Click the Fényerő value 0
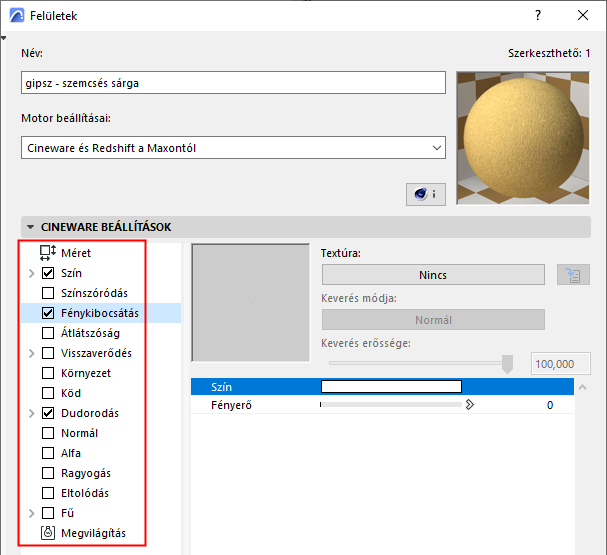 pyautogui.click(x=550, y=405)
